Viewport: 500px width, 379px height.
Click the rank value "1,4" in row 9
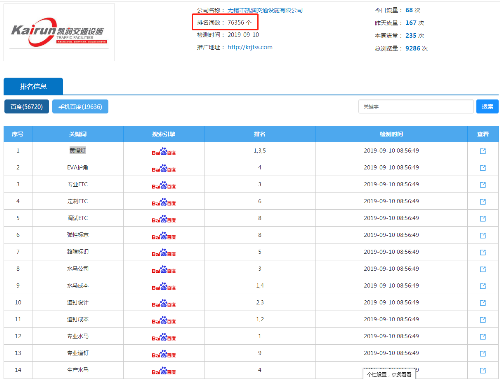pos(260,286)
